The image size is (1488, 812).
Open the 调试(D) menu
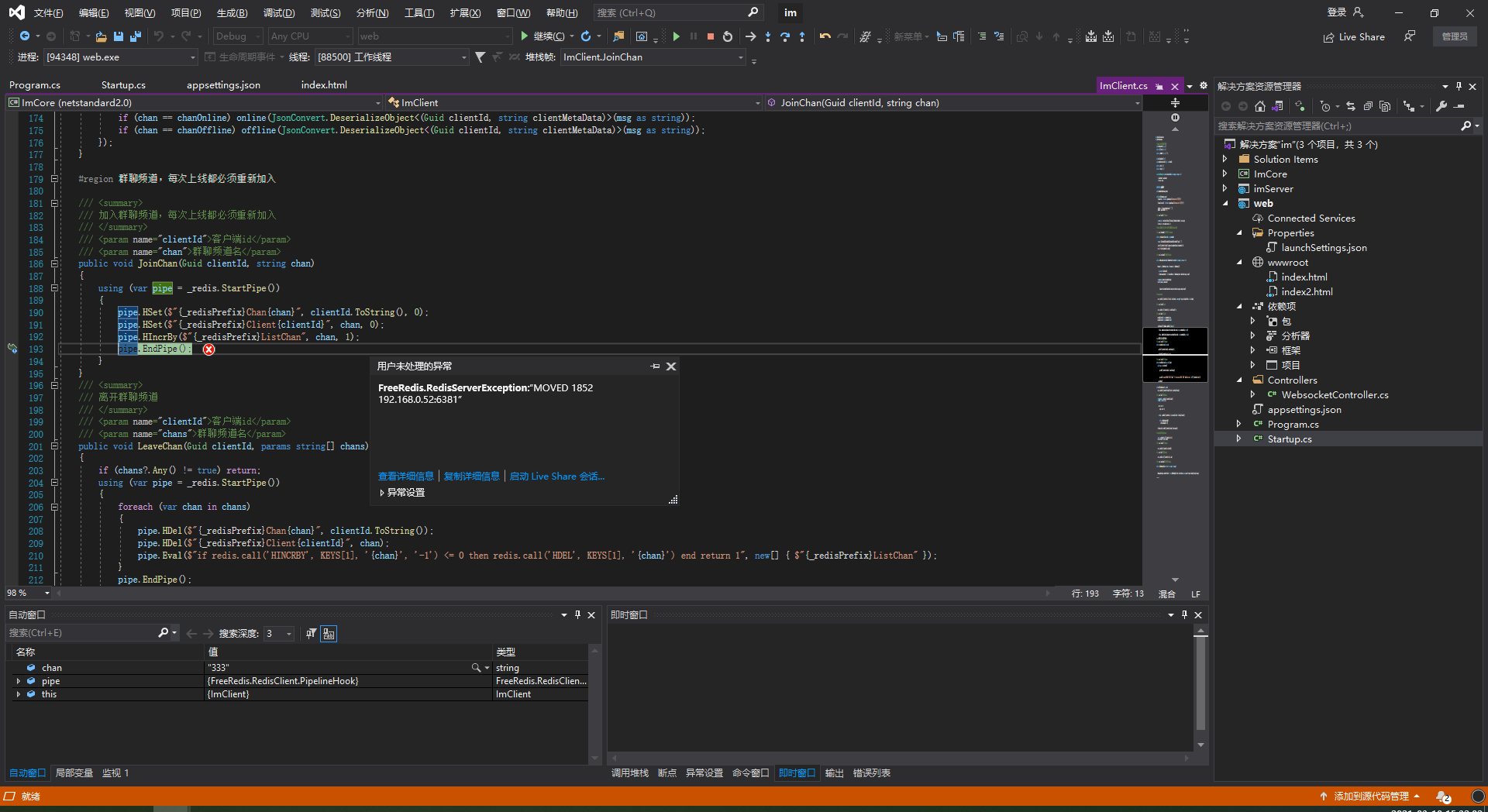278,13
